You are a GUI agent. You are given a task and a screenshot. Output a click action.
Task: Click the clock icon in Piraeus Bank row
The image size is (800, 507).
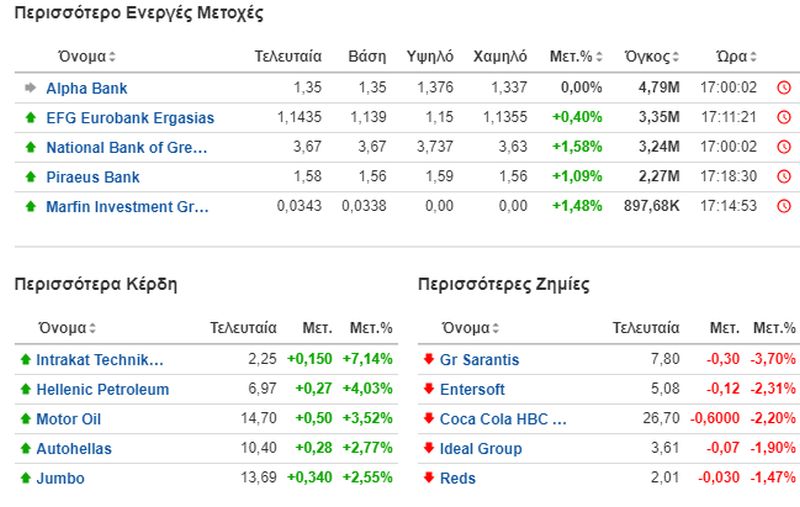784,176
